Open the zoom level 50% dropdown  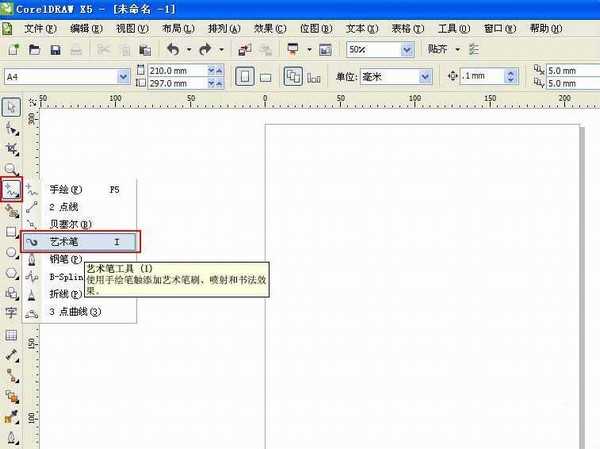[x=407, y=50]
